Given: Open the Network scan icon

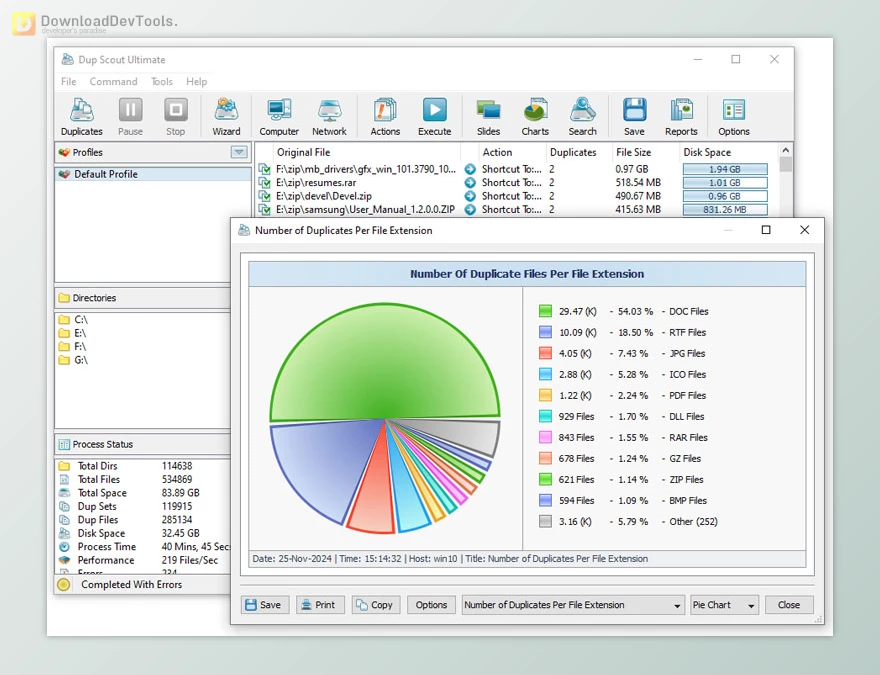Looking at the screenshot, I should tap(330, 113).
